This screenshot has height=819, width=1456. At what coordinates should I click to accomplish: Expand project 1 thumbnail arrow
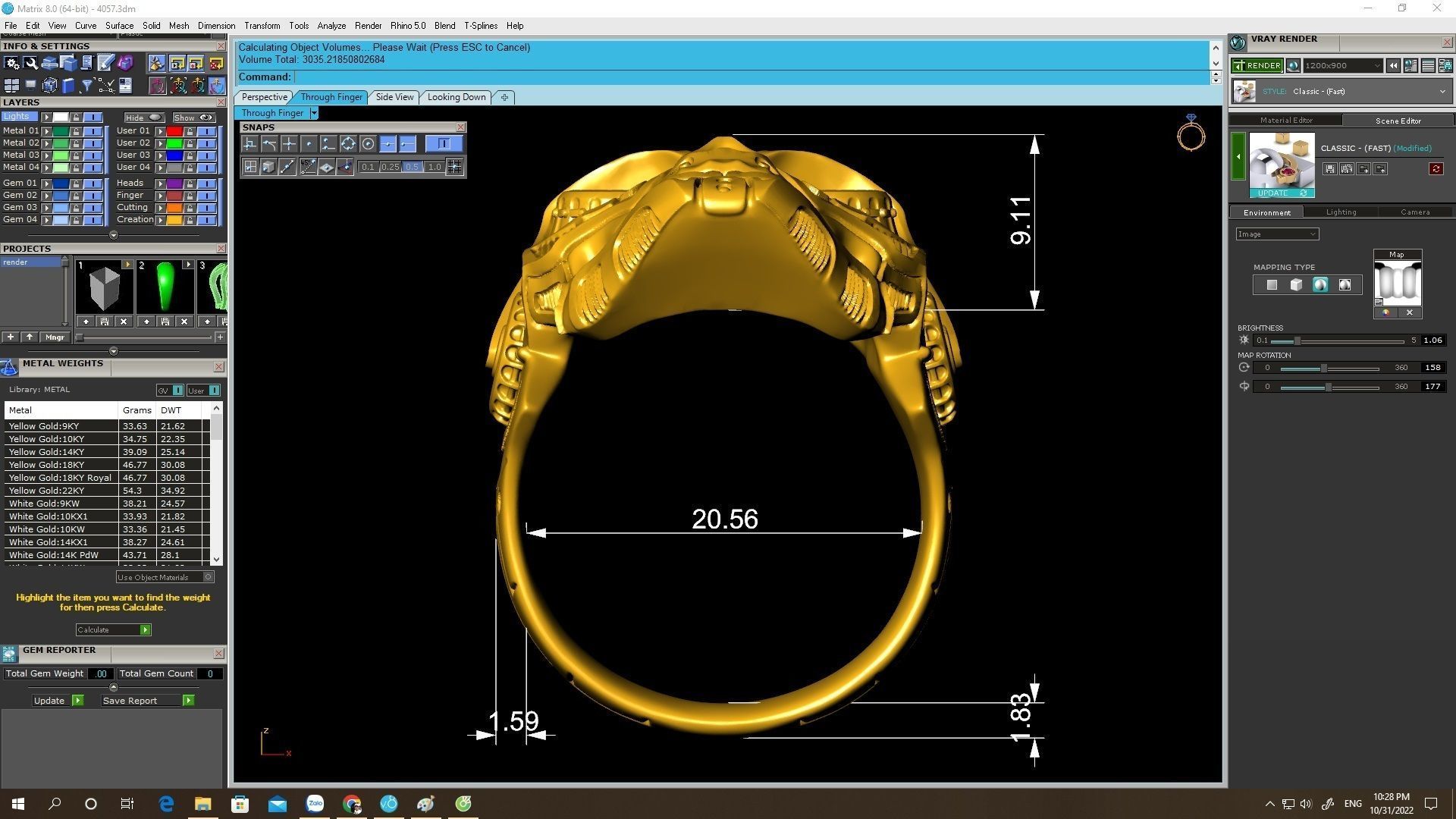[127, 265]
